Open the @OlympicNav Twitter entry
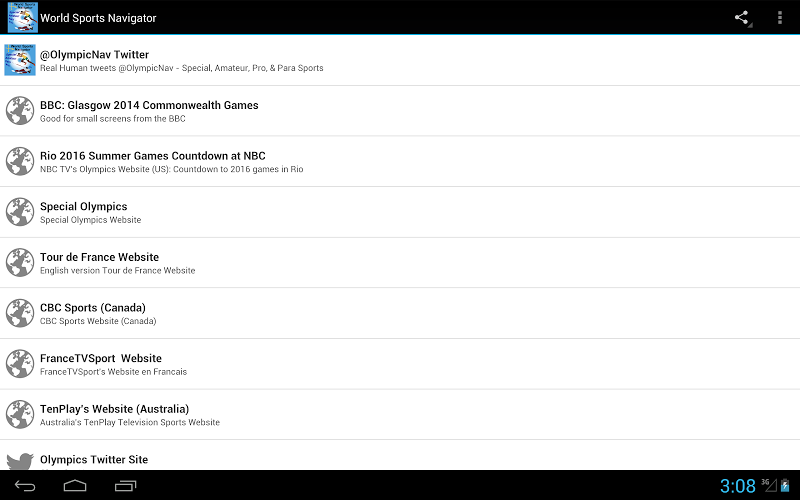The height and width of the screenshot is (500, 800). click(x=400, y=60)
